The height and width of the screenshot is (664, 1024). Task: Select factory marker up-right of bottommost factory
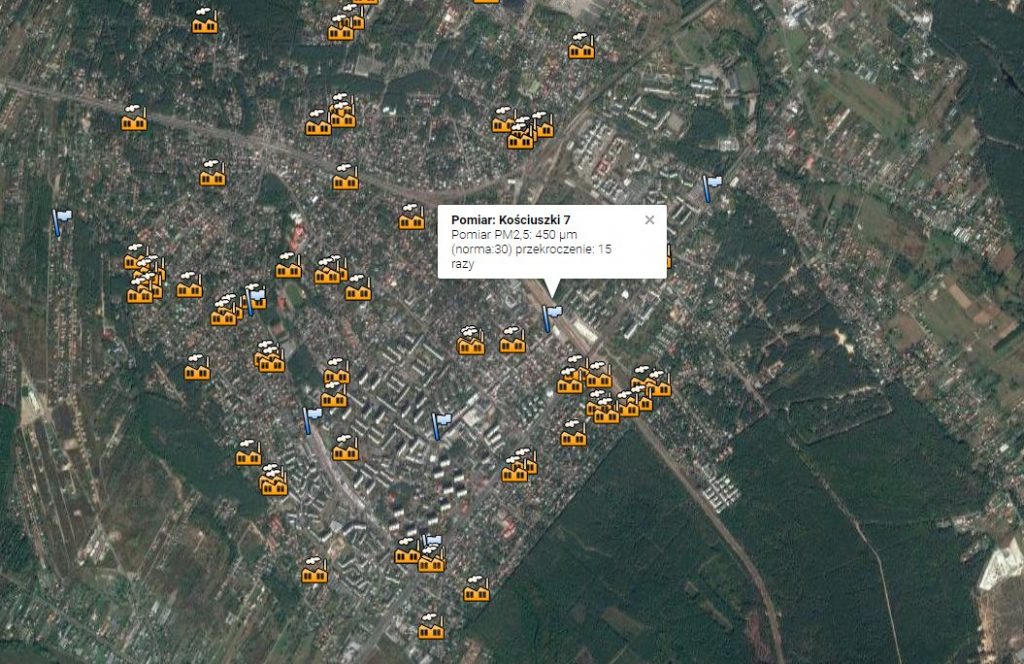(476, 589)
